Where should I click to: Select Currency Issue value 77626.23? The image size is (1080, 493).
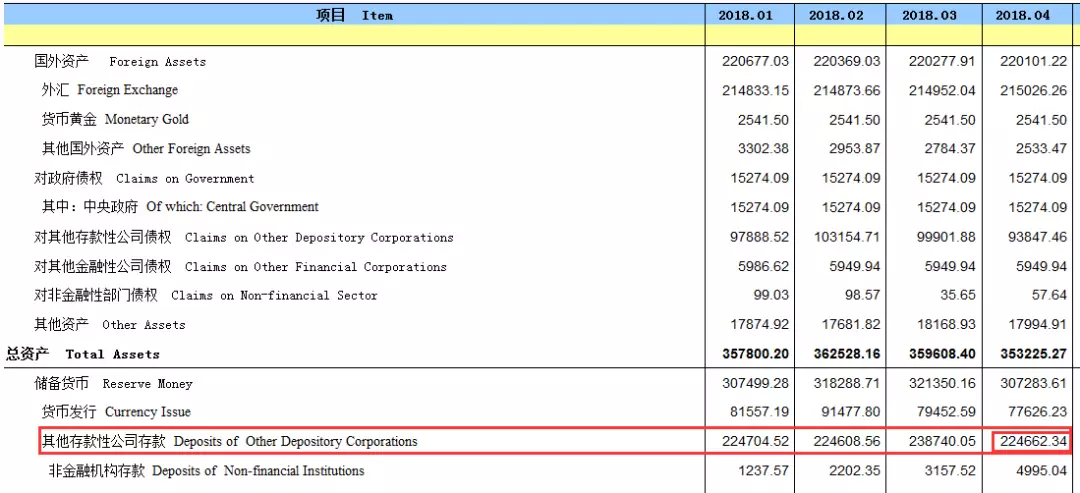1038,412
